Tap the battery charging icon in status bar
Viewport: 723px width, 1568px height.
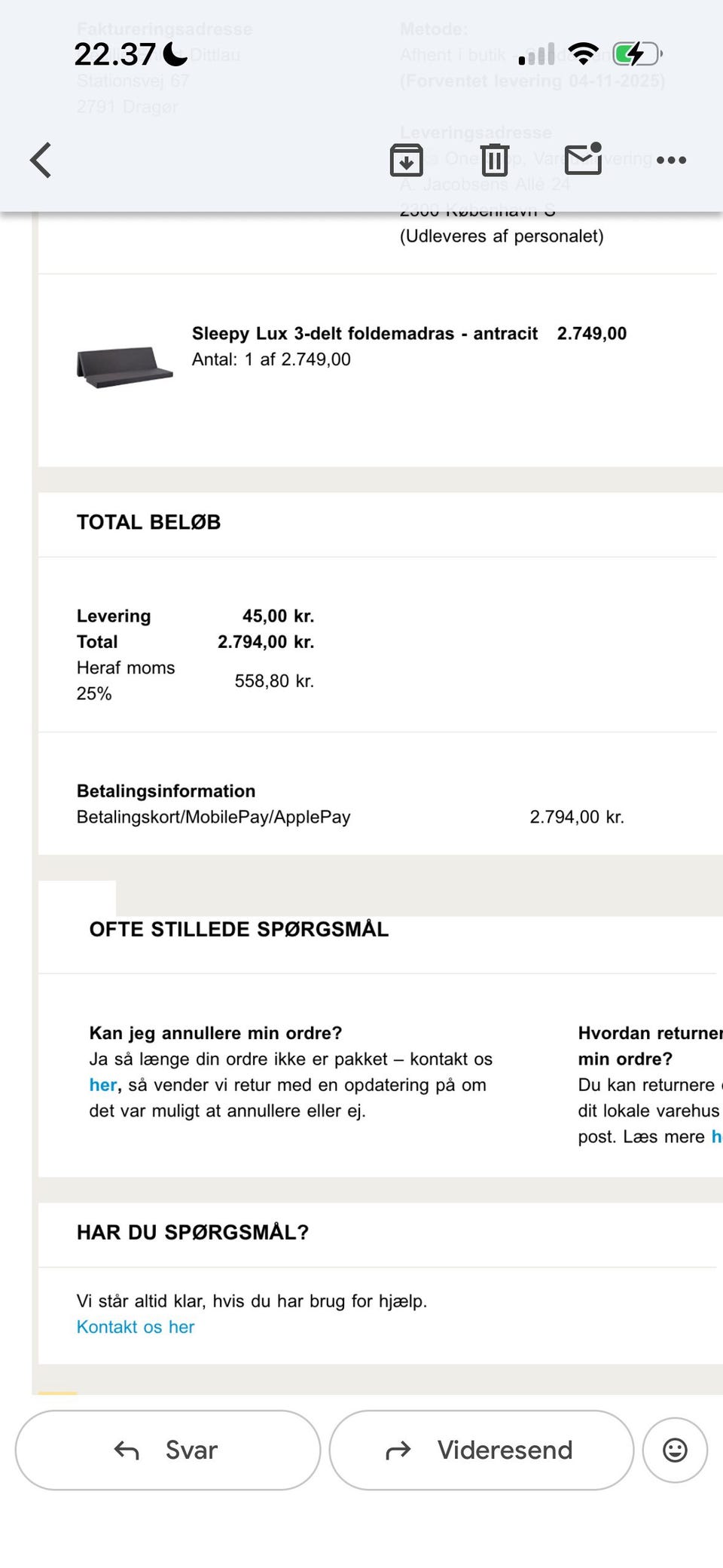pyautogui.click(x=637, y=53)
